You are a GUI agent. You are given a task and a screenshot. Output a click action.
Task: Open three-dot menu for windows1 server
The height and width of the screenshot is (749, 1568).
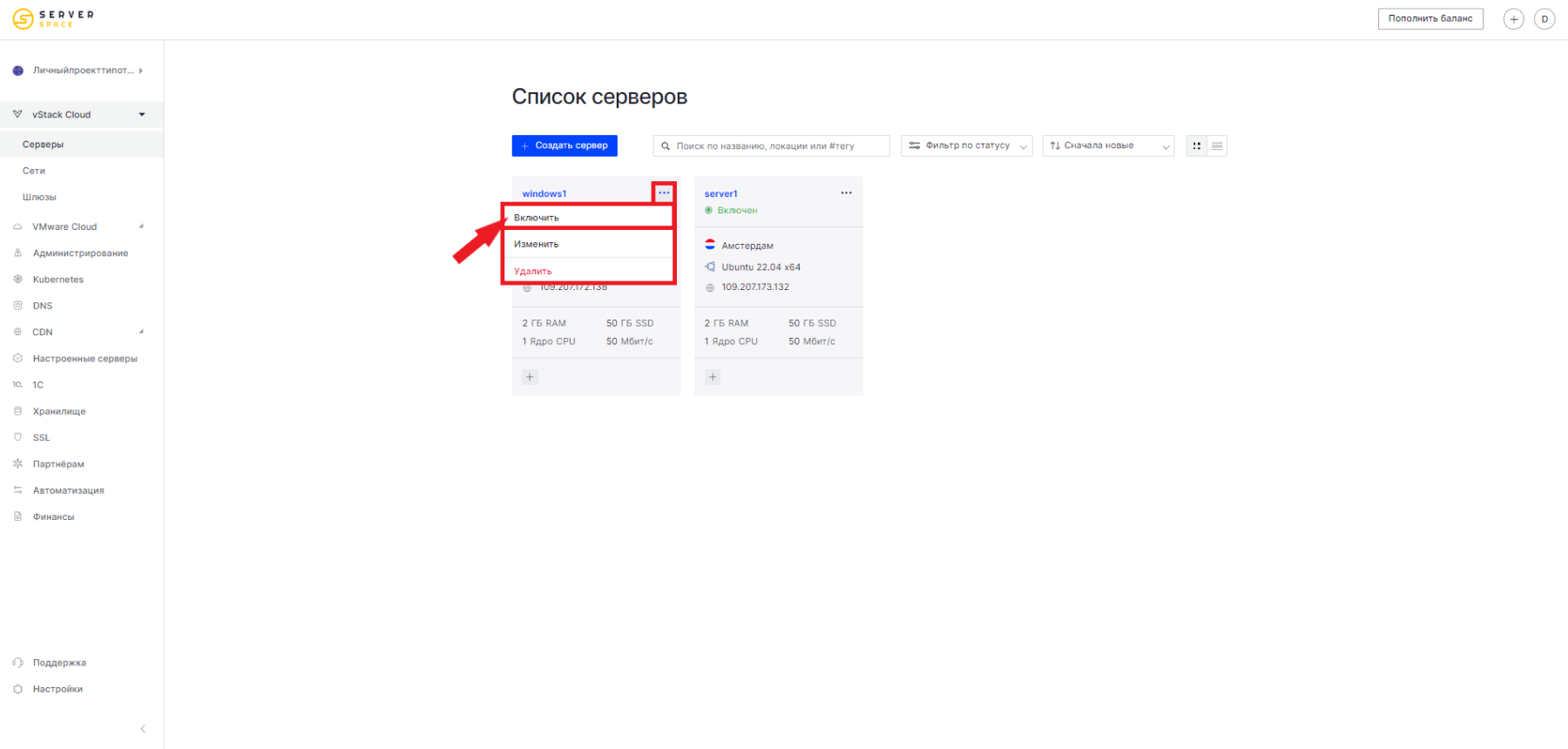click(x=664, y=192)
